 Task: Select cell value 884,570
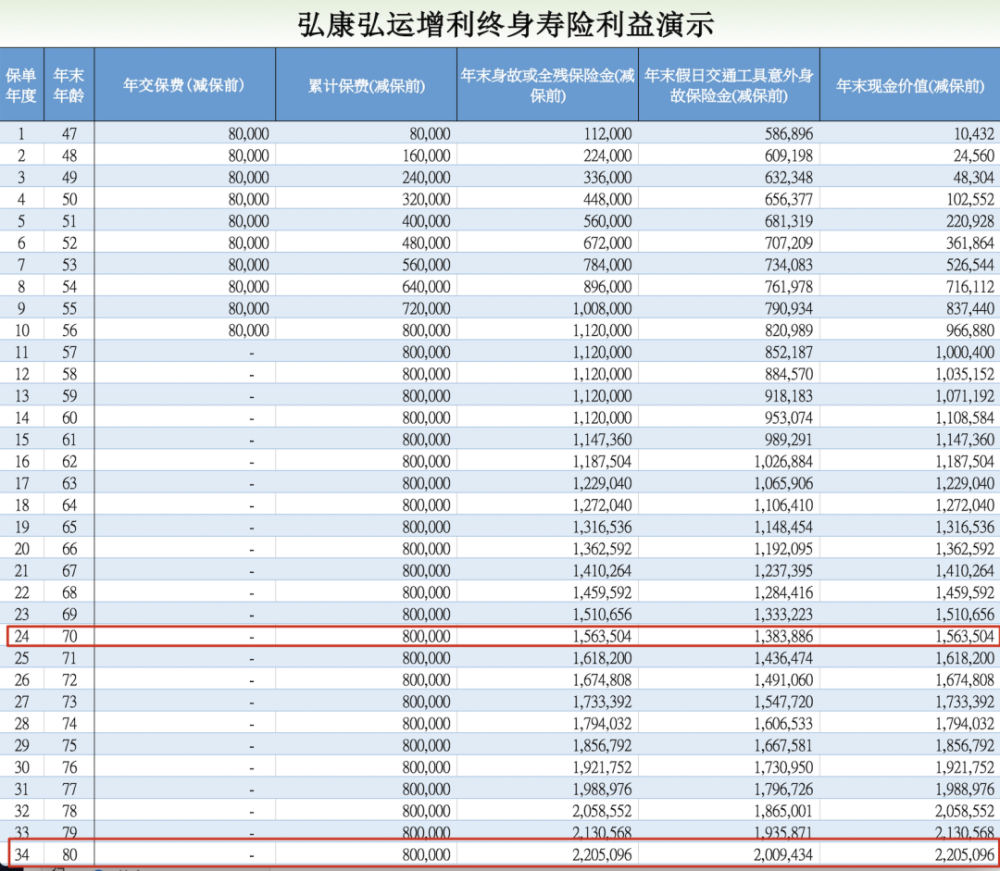tap(789, 374)
